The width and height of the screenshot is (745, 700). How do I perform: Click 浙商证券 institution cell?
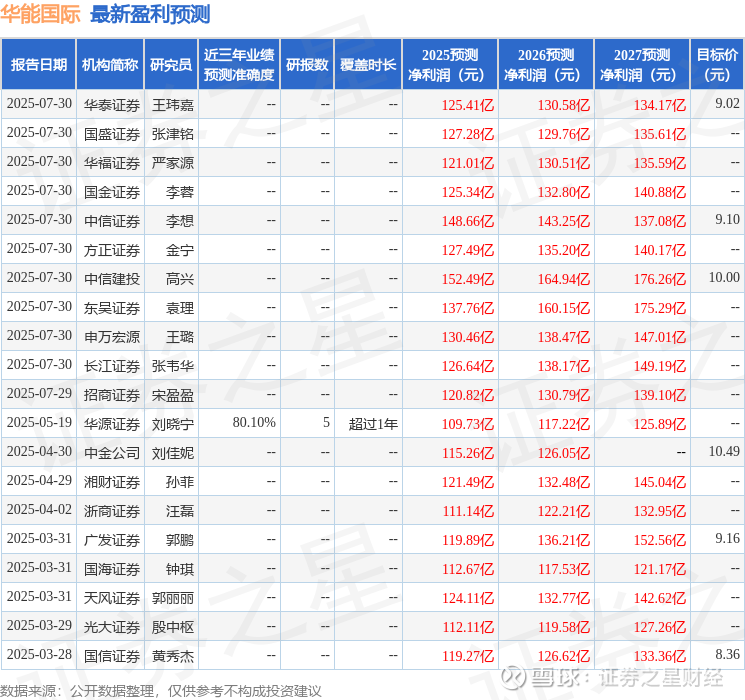point(112,511)
